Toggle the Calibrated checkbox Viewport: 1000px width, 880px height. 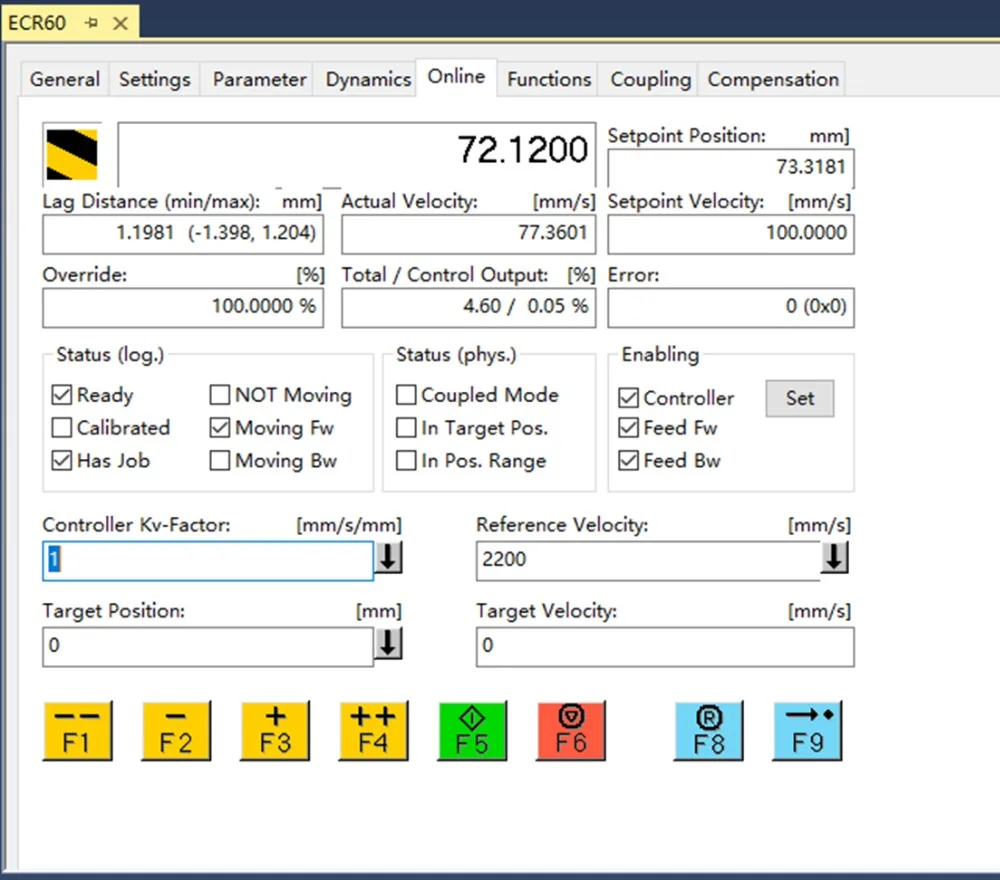click(x=62, y=428)
